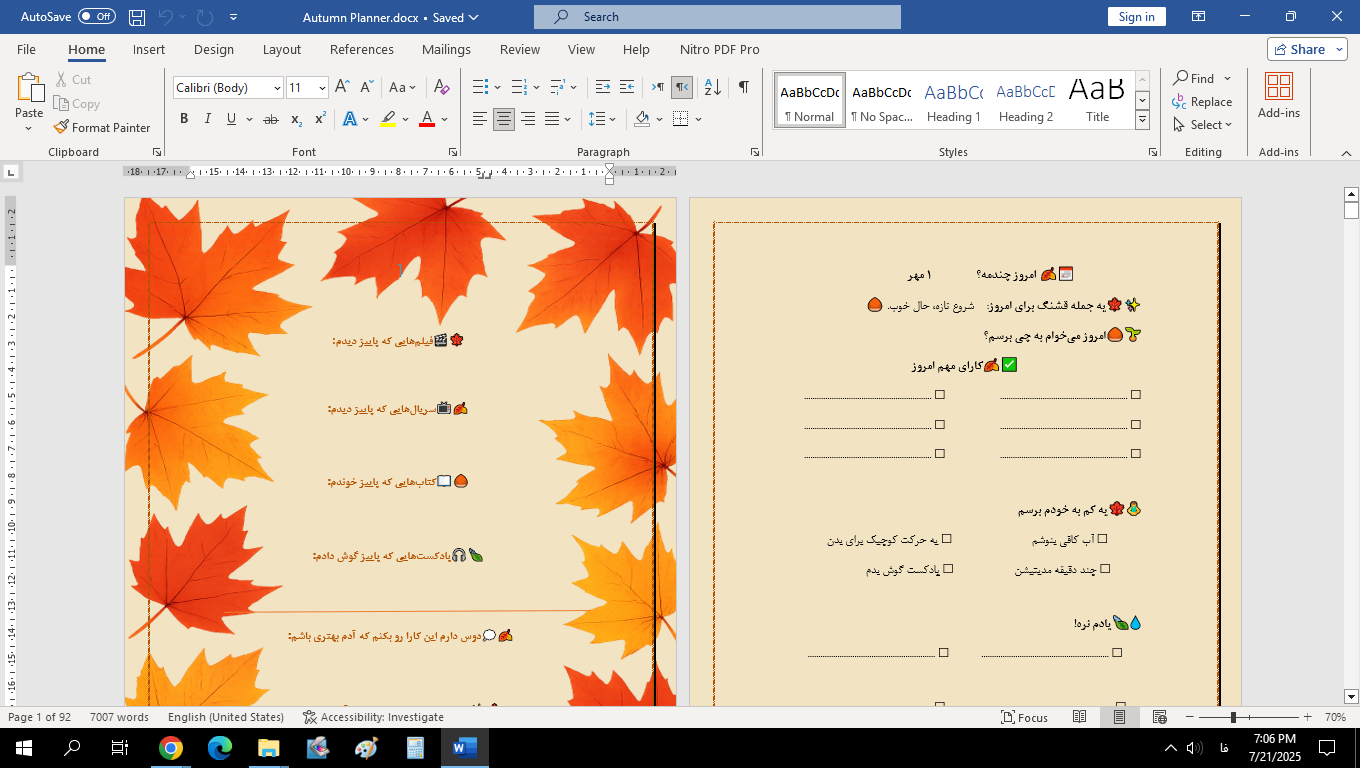Sort text with the A-Z icon
1360x768 pixels.
pyautogui.click(x=712, y=88)
